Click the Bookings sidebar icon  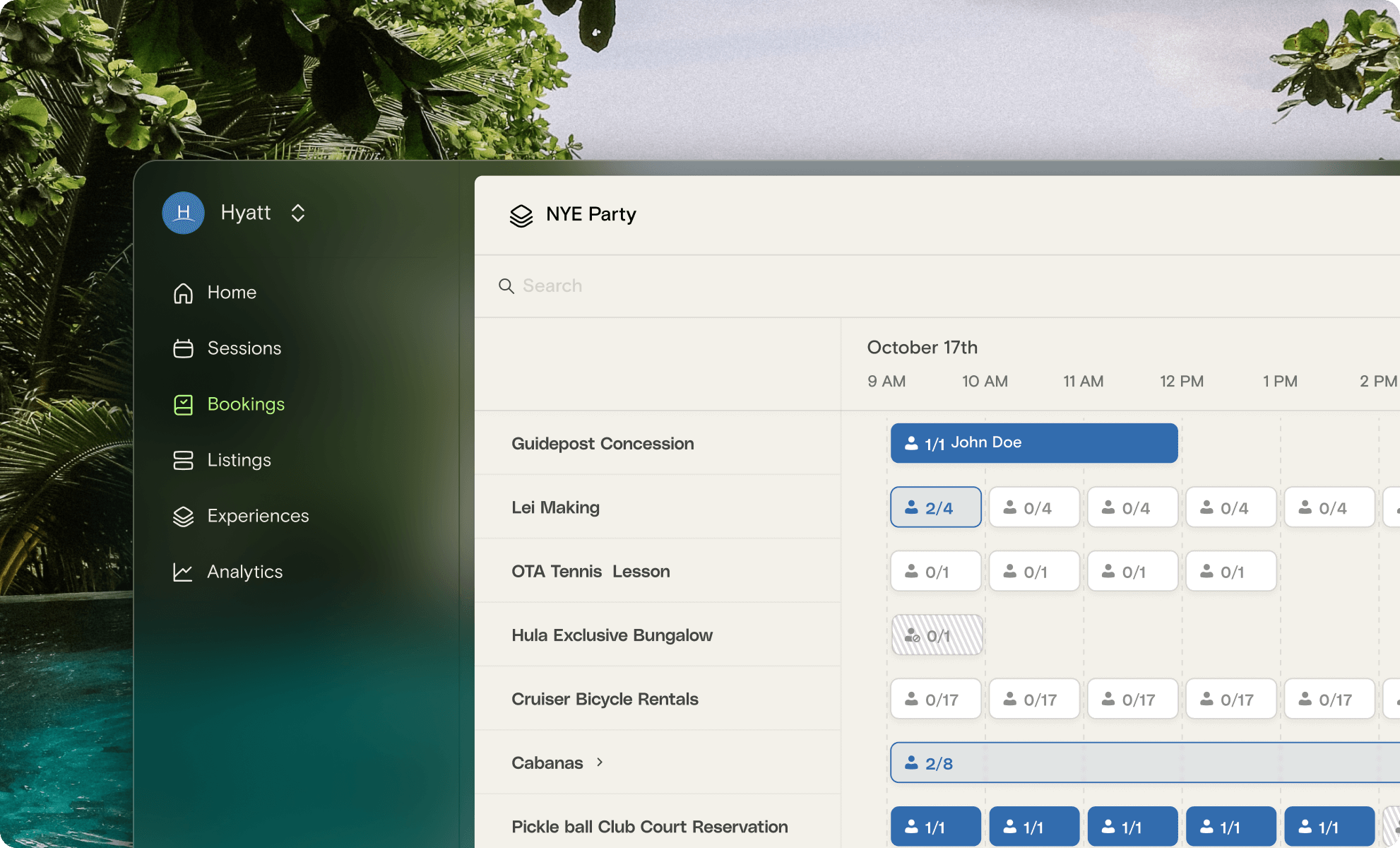183,404
